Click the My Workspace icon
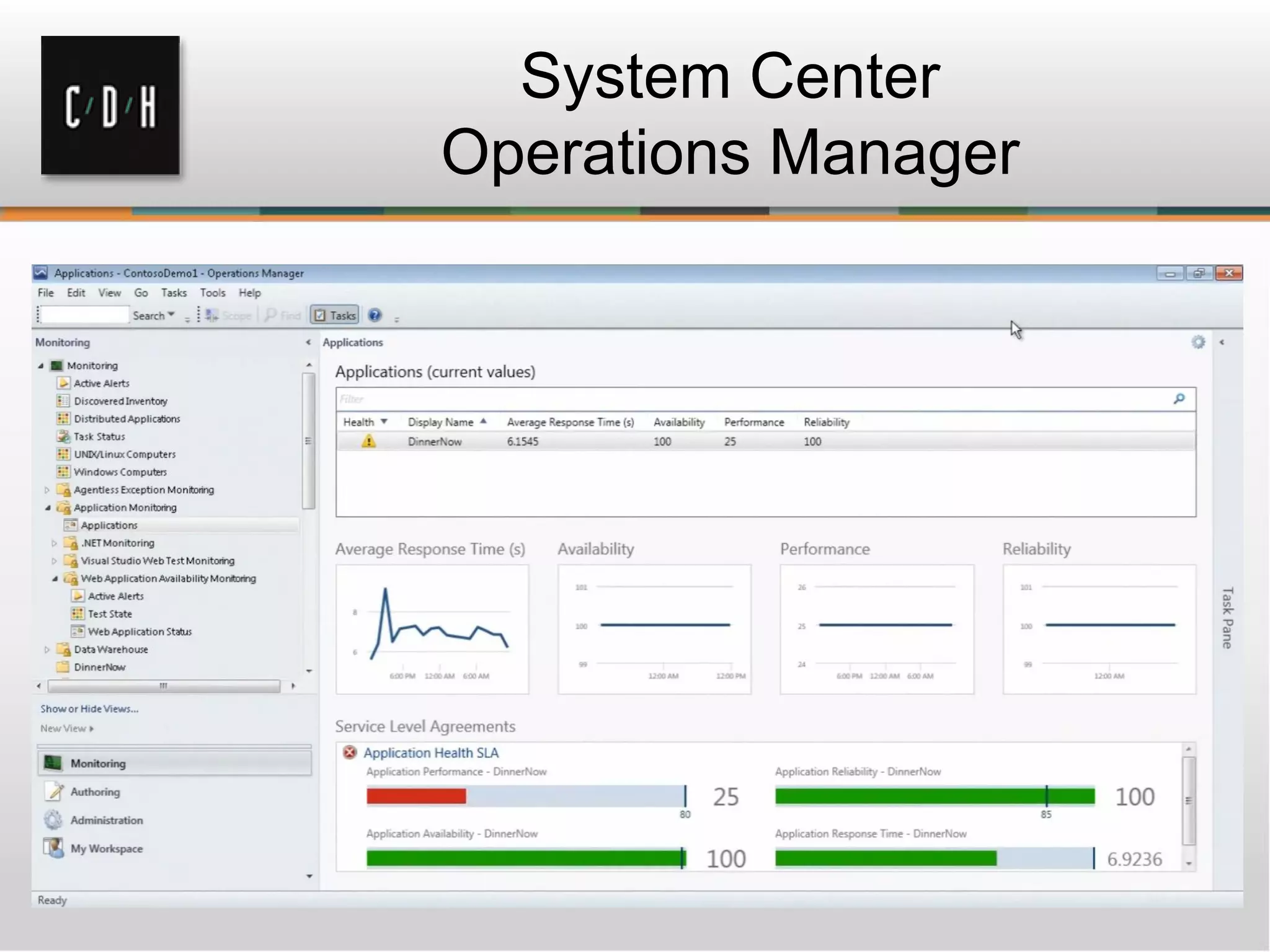The width and height of the screenshot is (1270, 952). tap(54, 848)
